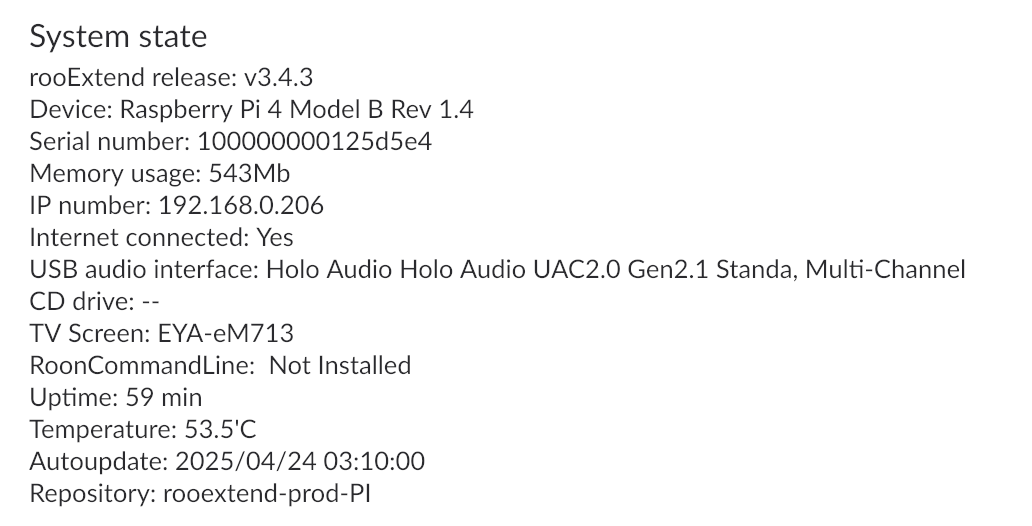Select the rooextend-prod-PI repository name
The width and height of the screenshot is (1032, 526).
pyautogui.click(x=267, y=494)
